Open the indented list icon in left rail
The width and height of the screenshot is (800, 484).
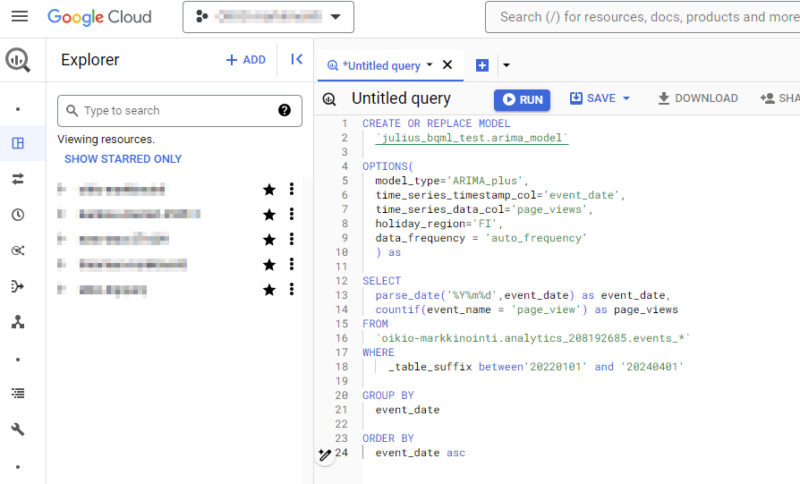(x=18, y=393)
